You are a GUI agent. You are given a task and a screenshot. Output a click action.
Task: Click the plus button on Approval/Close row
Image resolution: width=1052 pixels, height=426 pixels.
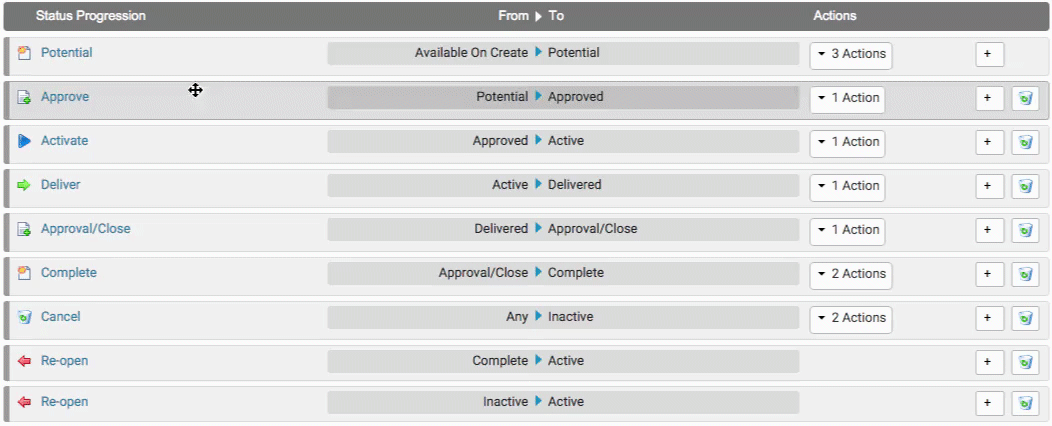988,230
